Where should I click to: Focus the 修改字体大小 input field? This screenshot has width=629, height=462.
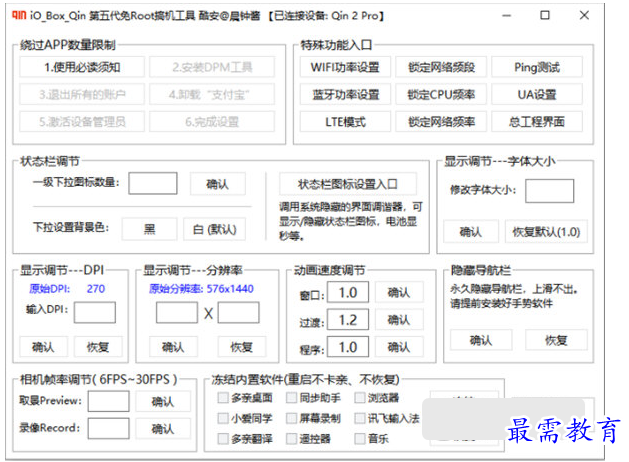(549, 190)
